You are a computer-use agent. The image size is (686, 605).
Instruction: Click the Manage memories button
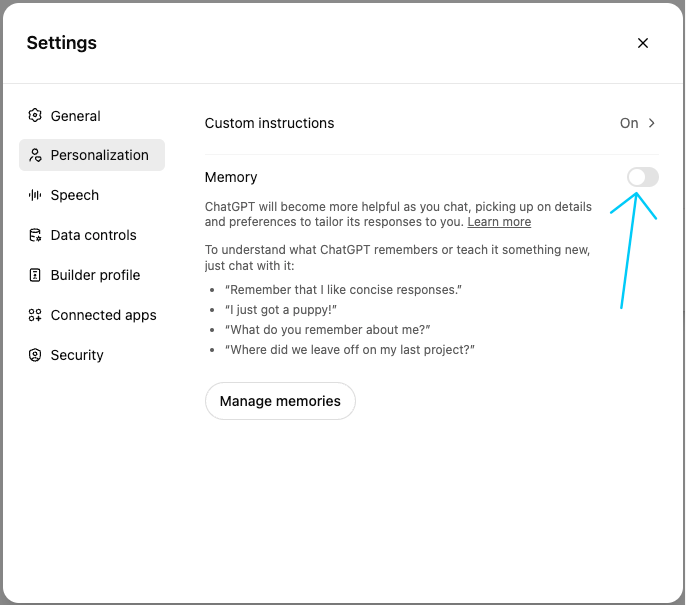[x=280, y=401]
